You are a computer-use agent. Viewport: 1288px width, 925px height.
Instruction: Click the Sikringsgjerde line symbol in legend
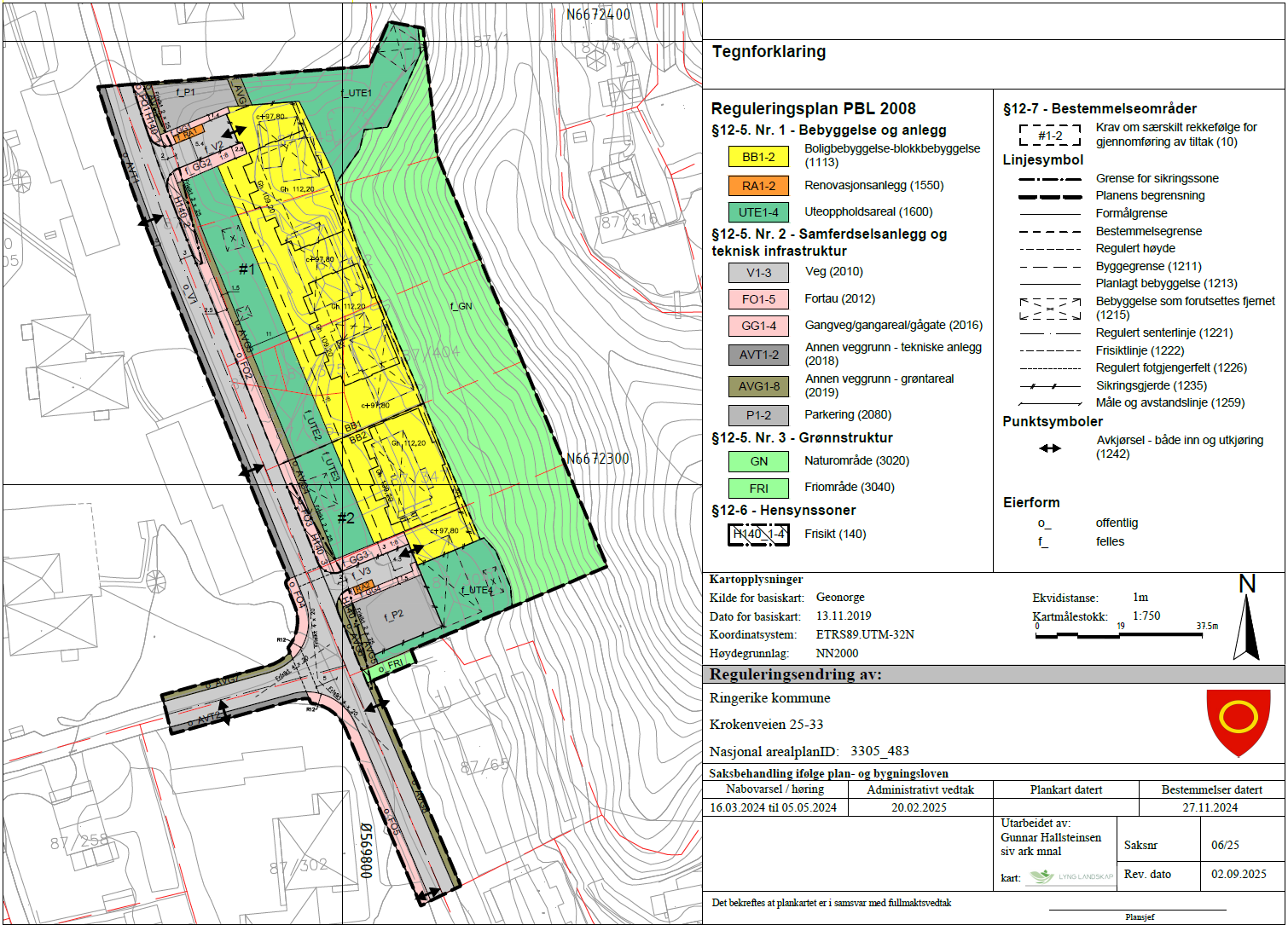click(1050, 385)
